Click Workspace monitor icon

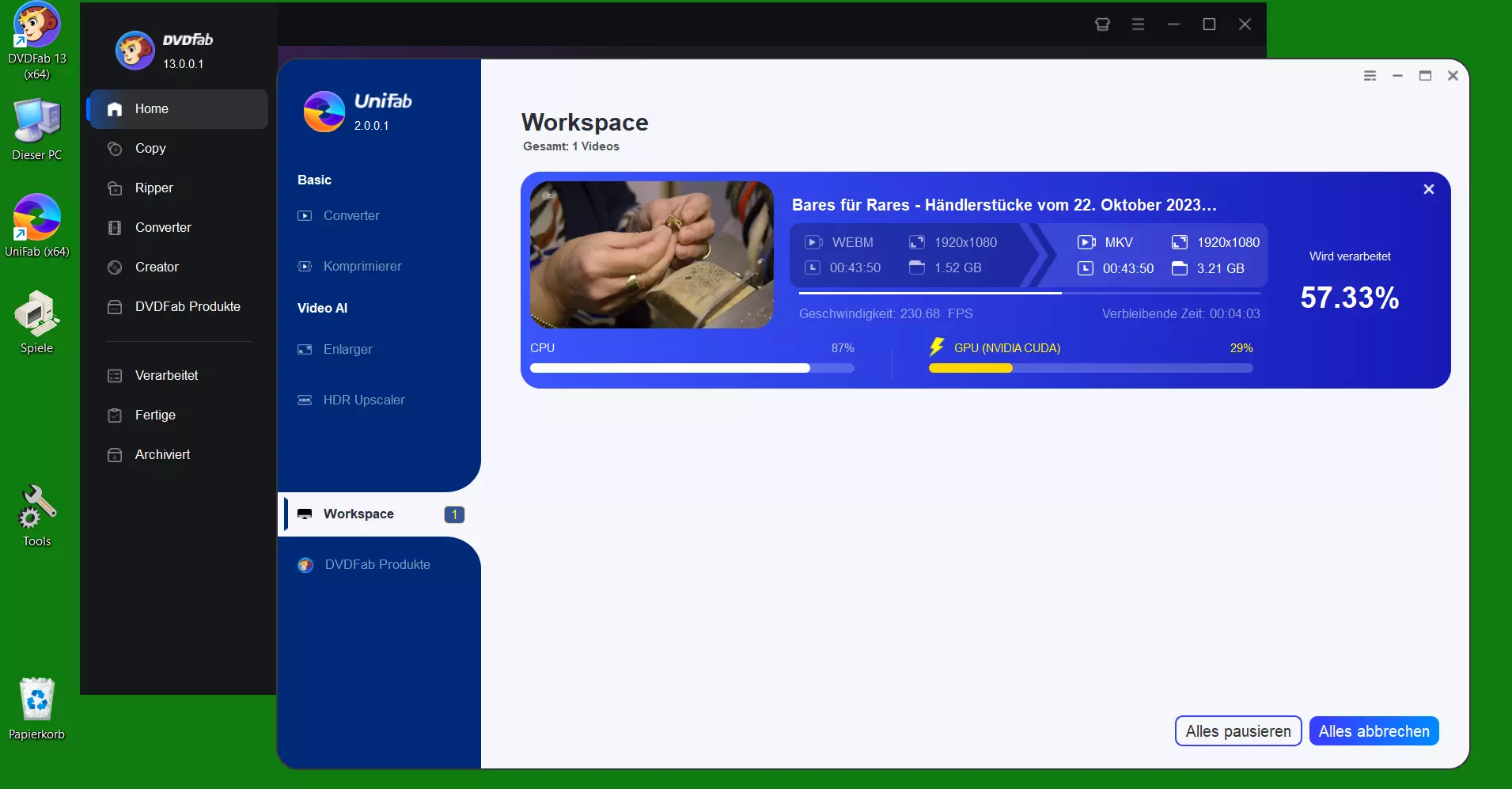305,514
